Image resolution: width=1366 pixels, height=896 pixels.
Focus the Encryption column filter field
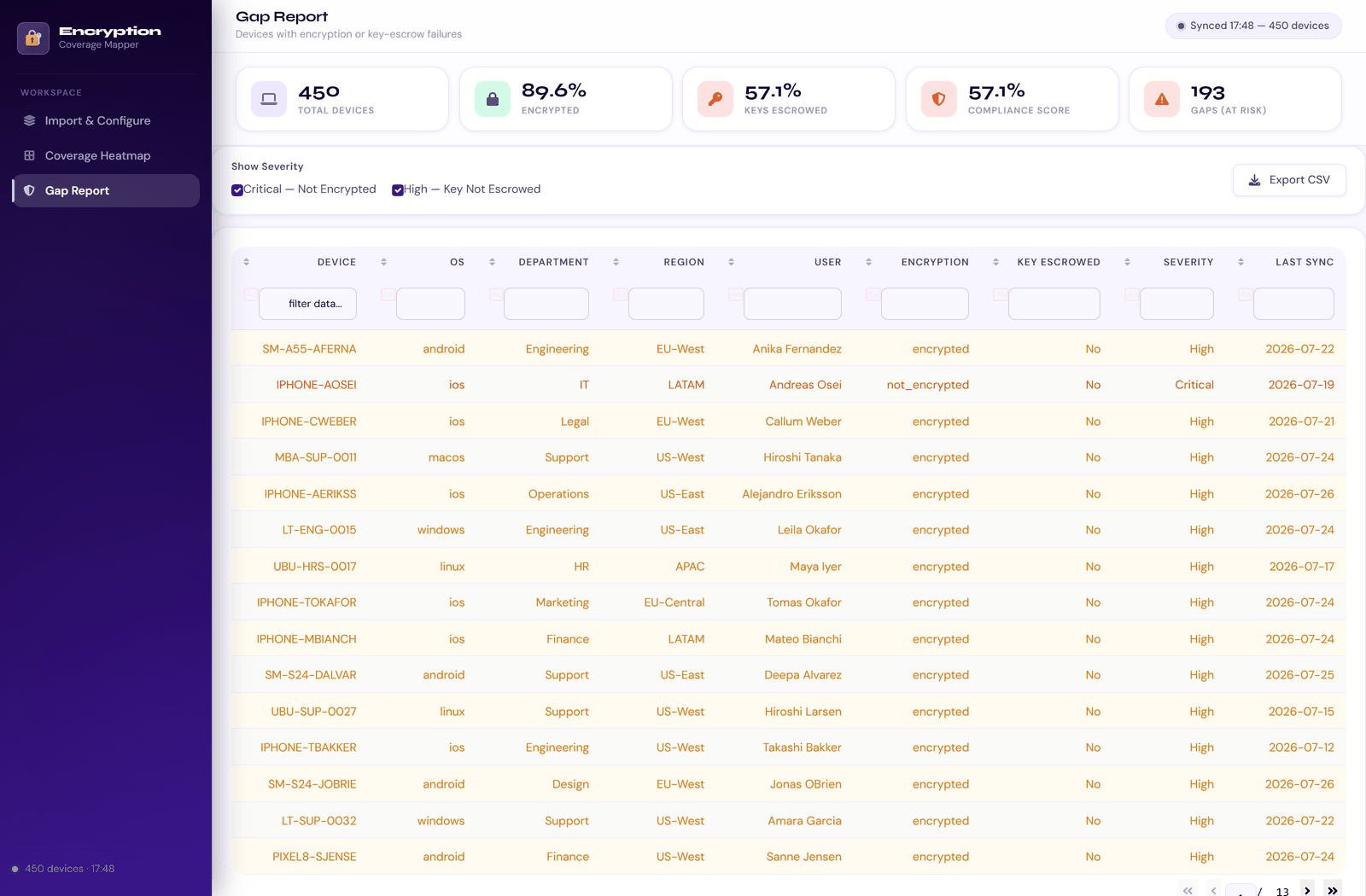(x=925, y=304)
